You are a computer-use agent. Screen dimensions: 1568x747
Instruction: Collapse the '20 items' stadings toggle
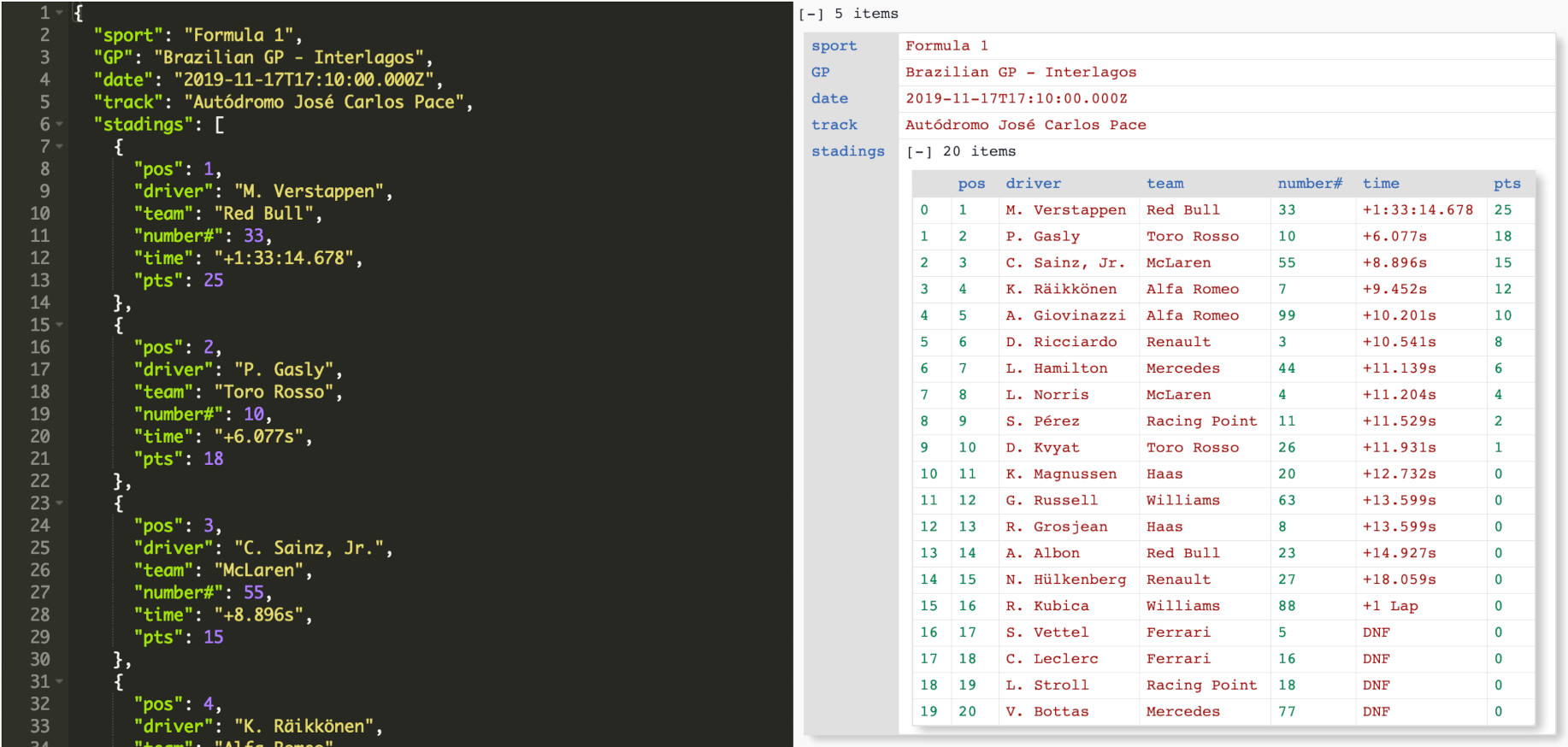pyautogui.click(x=919, y=151)
